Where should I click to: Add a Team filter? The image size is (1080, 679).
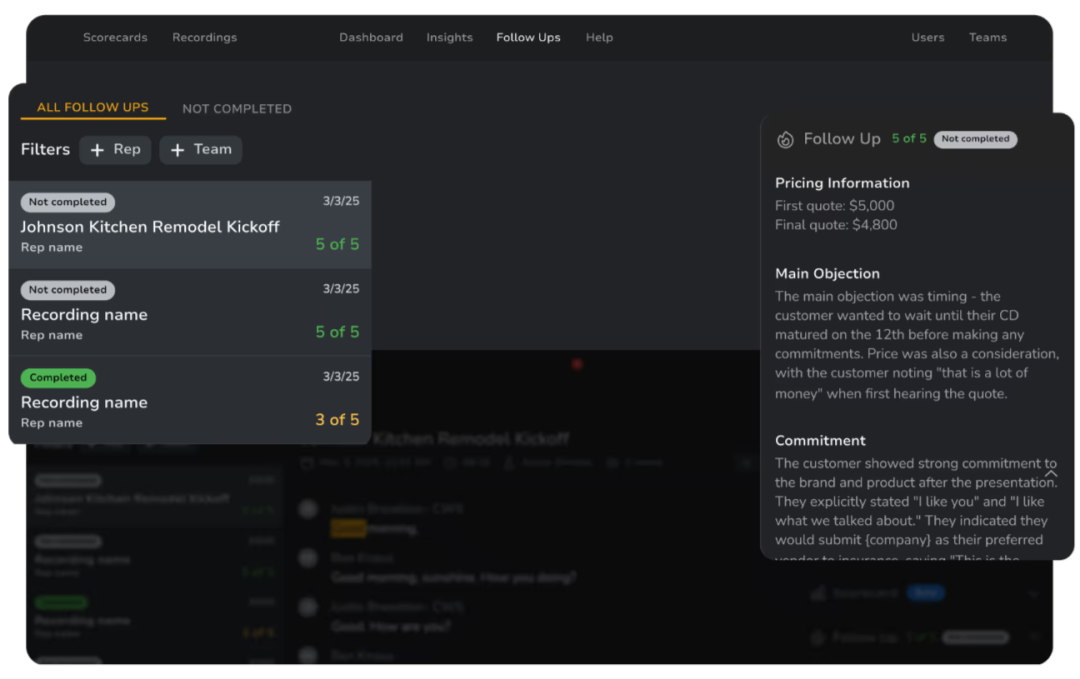point(200,149)
